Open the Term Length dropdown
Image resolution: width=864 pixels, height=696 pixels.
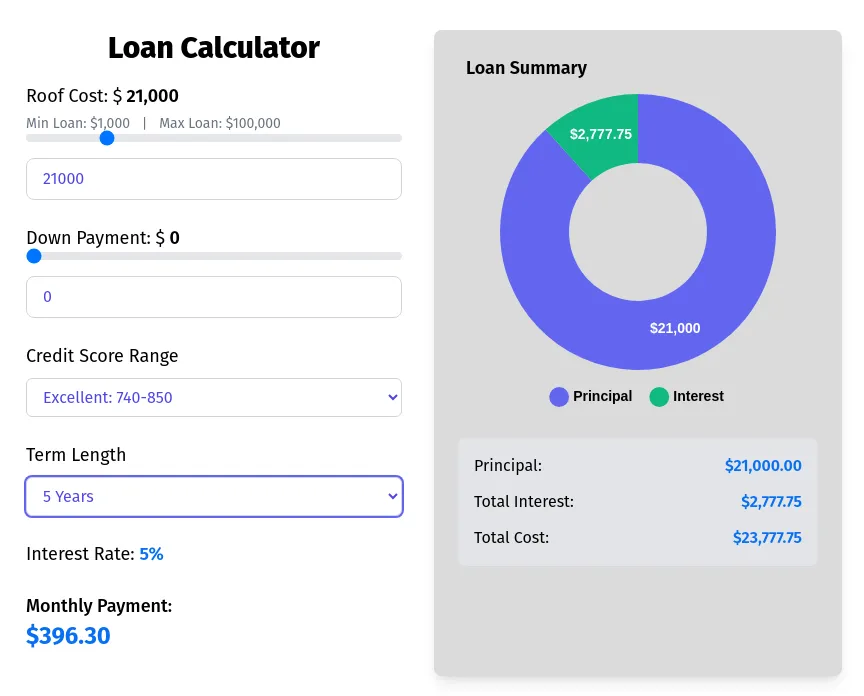pos(213,496)
